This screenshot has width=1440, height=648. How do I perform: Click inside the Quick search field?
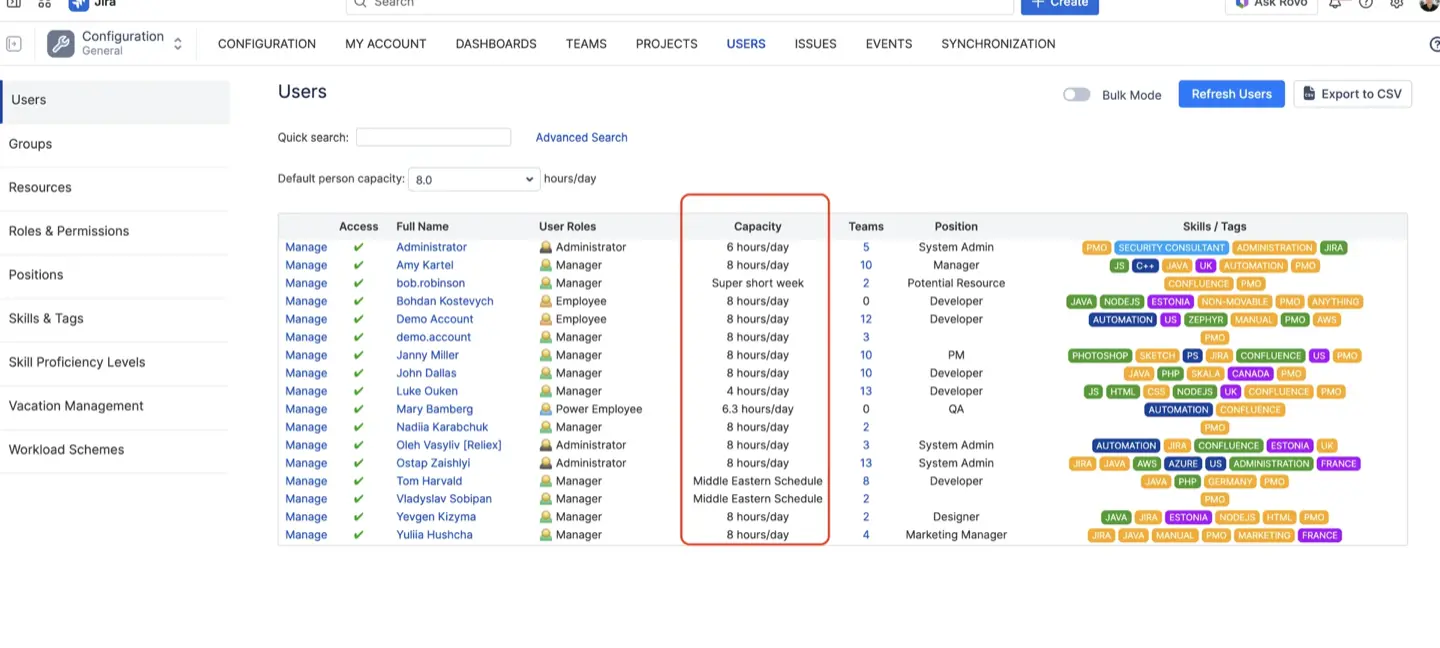(433, 137)
